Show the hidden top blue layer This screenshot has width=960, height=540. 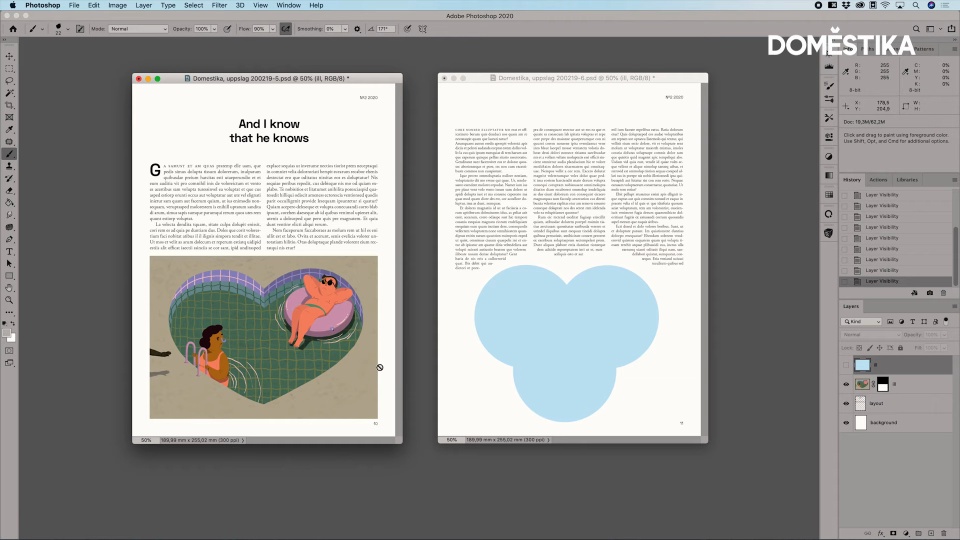pos(846,365)
